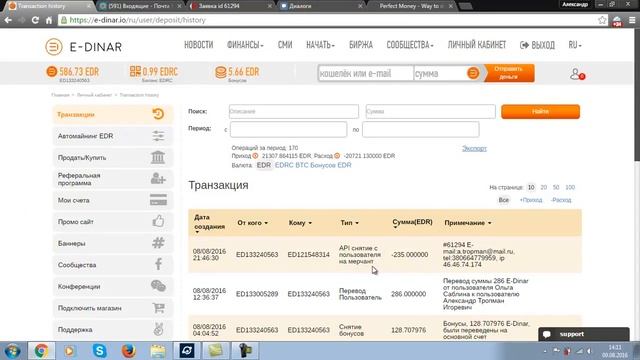Sort by Кому column
This screenshot has width=640, height=360.
click(x=300, y=223)
